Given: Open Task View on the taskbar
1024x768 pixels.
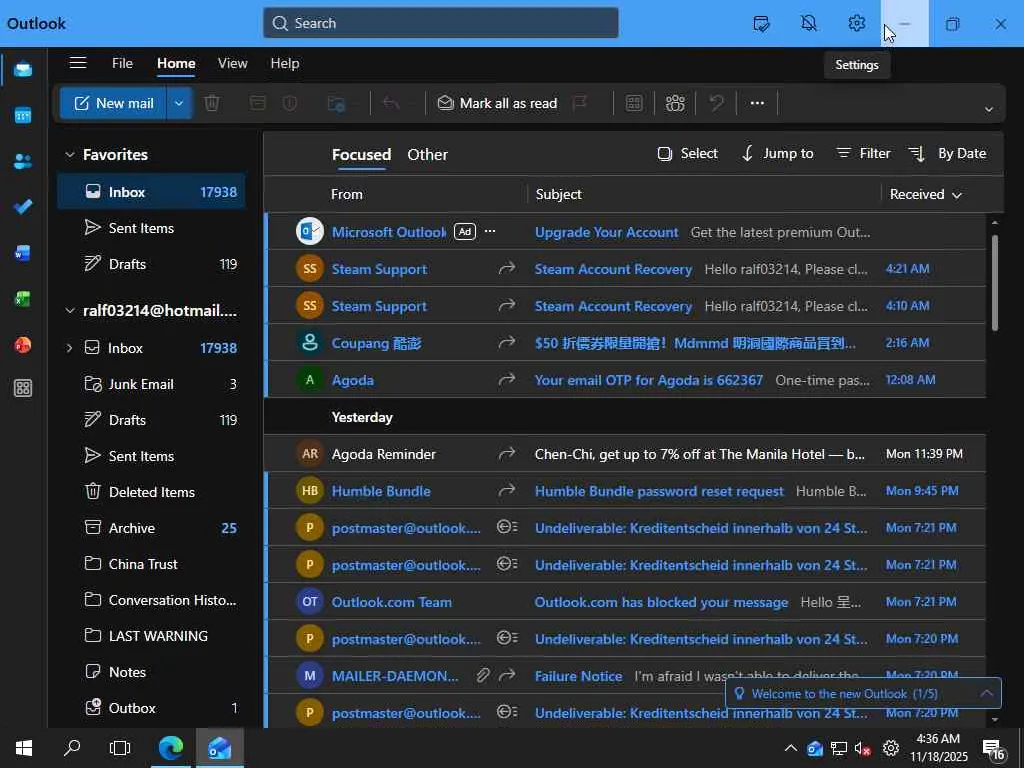Looking at the screenshot, I should coord(120,748).
